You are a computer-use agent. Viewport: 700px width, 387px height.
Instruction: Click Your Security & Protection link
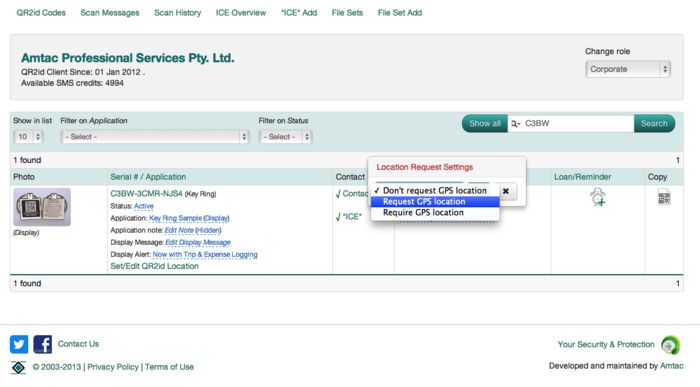point(606,345)
